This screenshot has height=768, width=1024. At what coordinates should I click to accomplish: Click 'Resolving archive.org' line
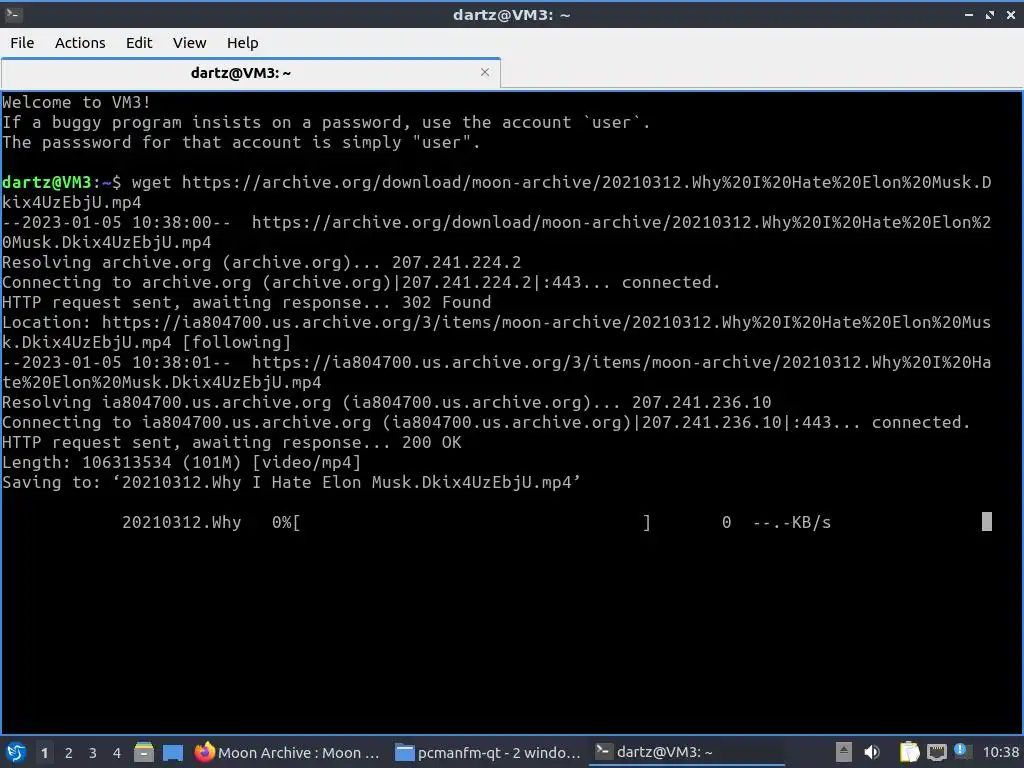point(262,263)
